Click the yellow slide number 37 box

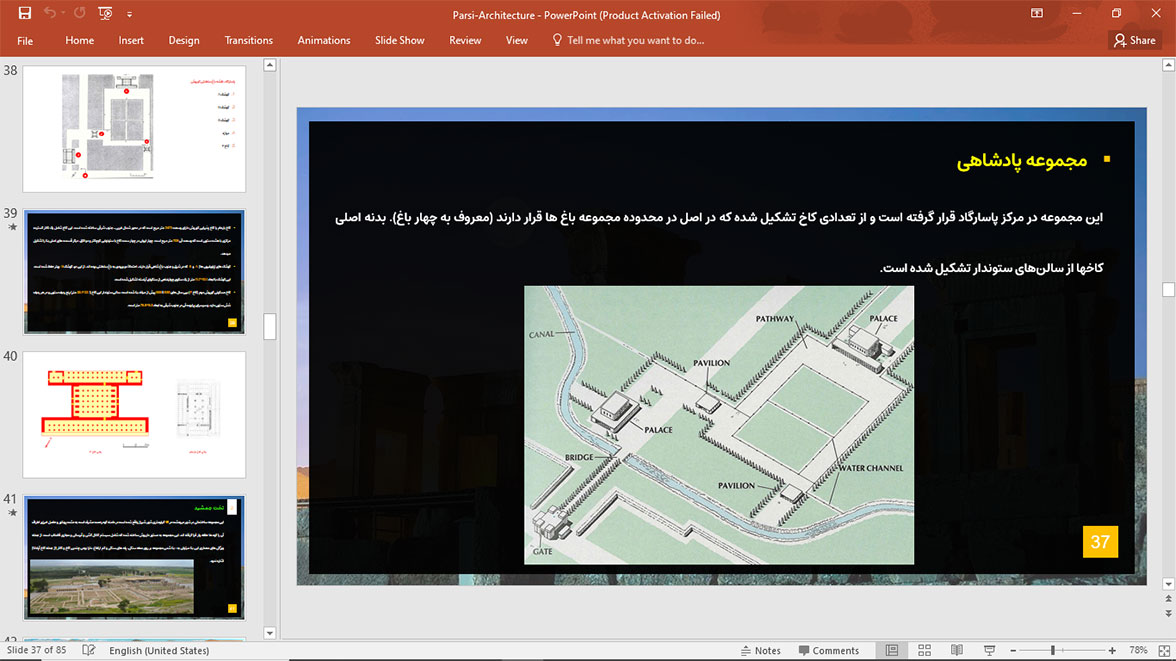(1100, 542)
